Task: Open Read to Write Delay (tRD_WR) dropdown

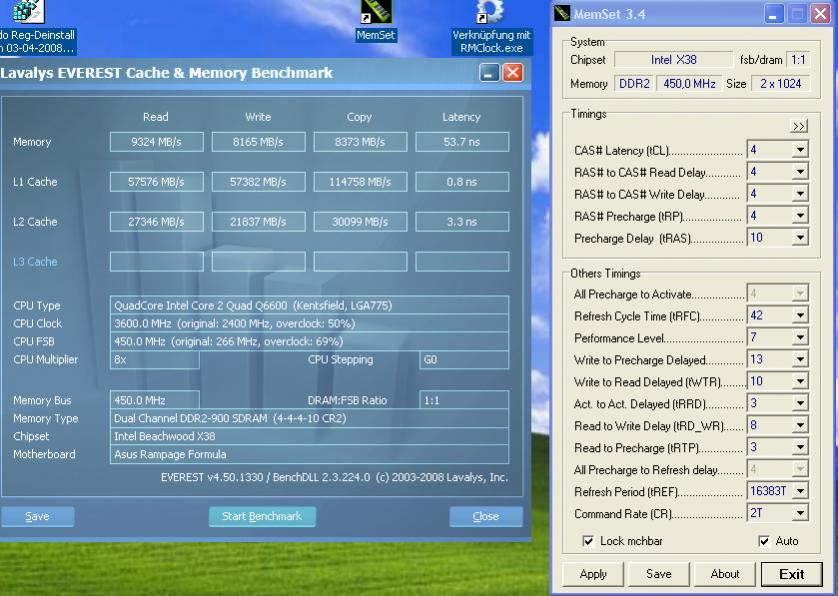Action: point(800,425)
